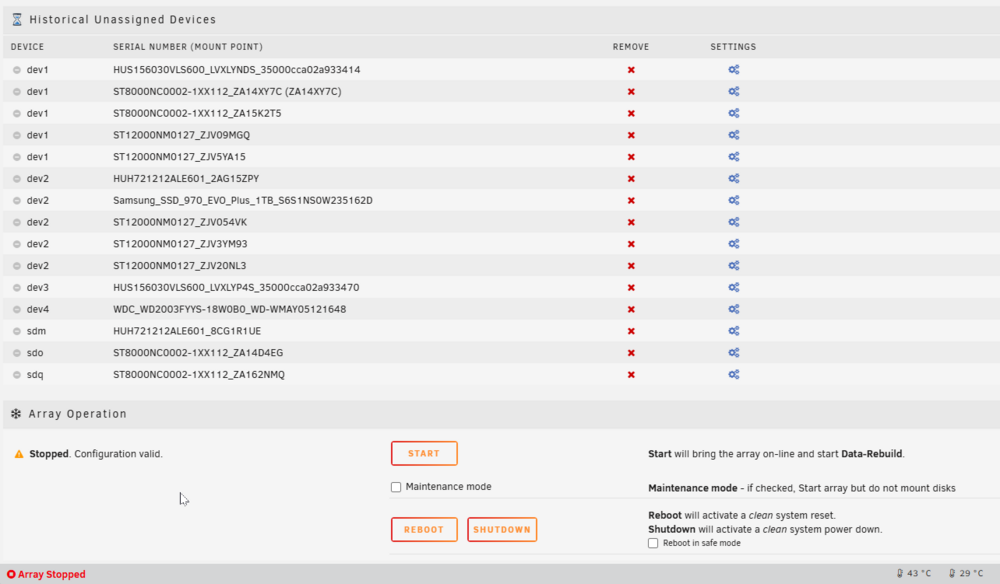The height and width of the screenshot is (584, 1000).
Task: Check Reboot in safe mode option
Action: point(653,543)
